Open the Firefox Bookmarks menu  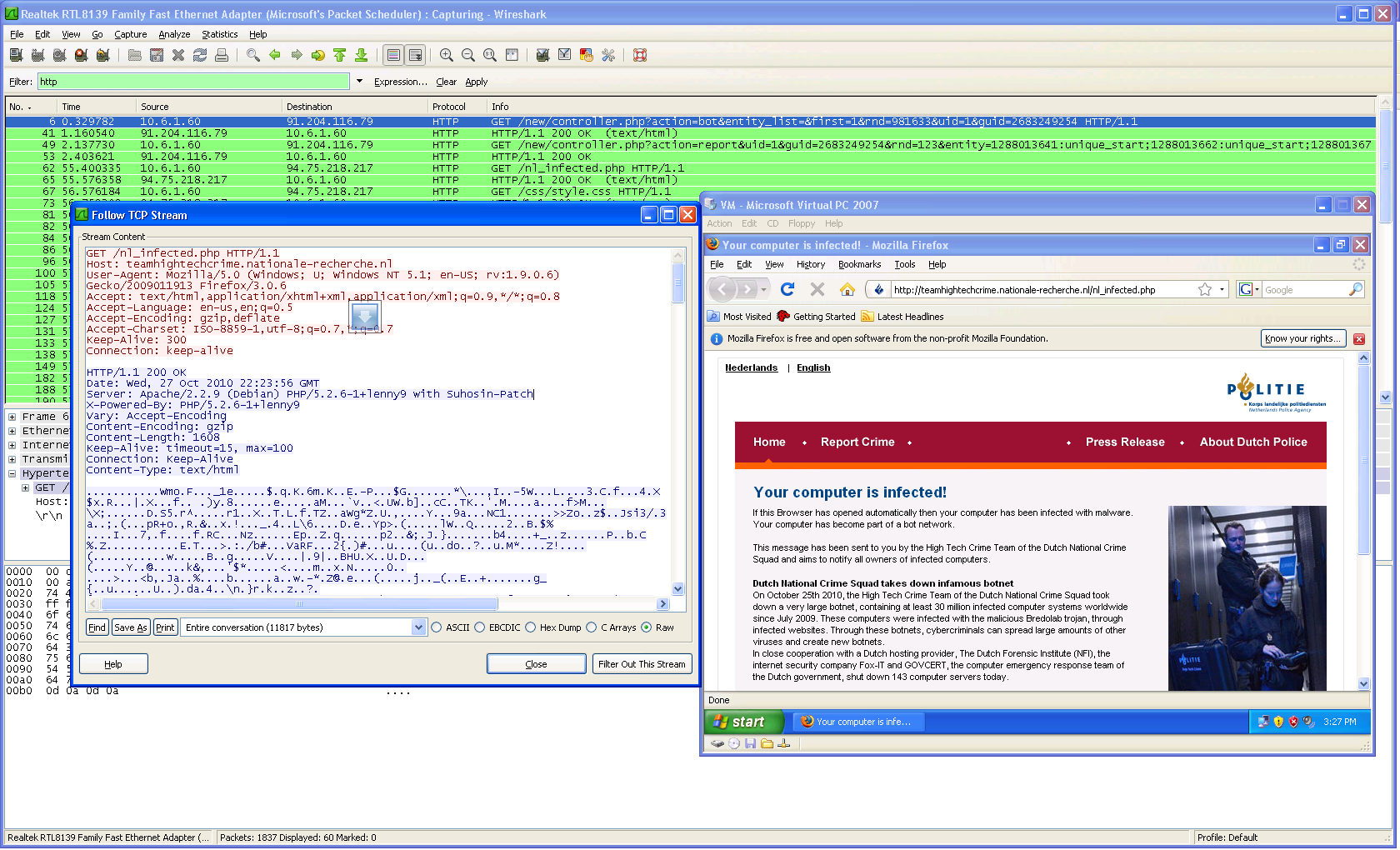pyautogui.click(x=859, y=264)
